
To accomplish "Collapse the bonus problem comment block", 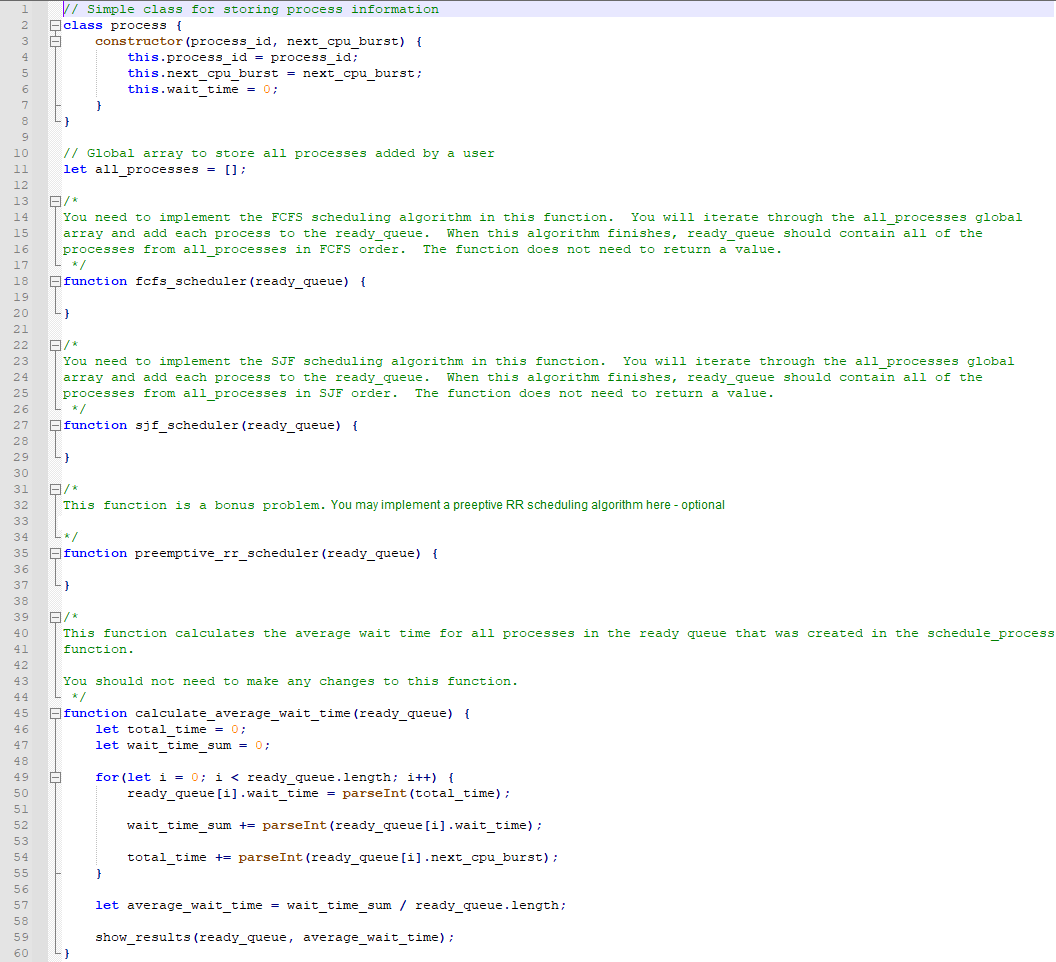I will click(54, 489).
